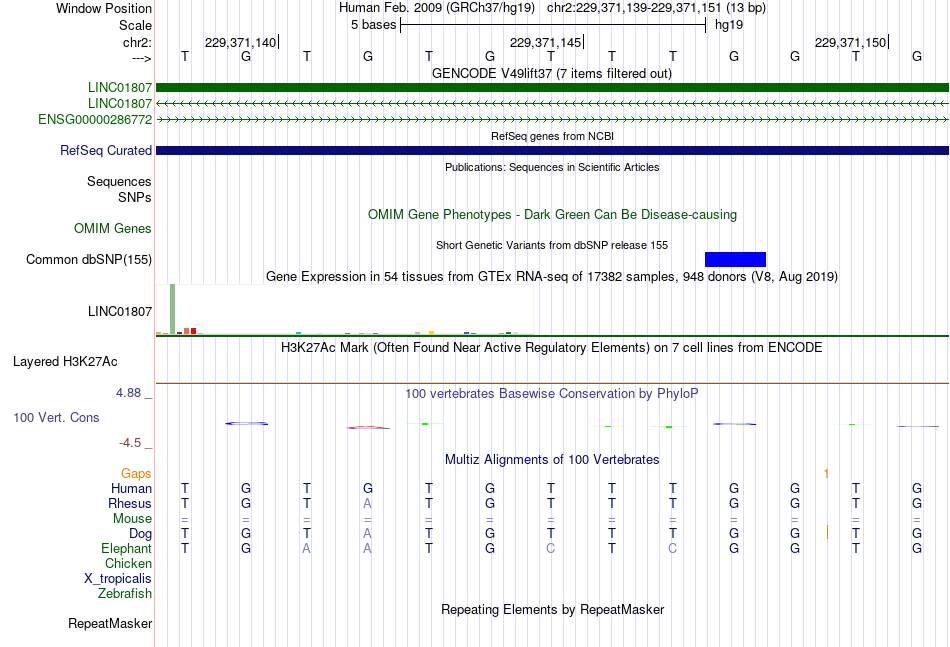Open the H3K27Ac Mark ENCODE track title

pos(552,348)
